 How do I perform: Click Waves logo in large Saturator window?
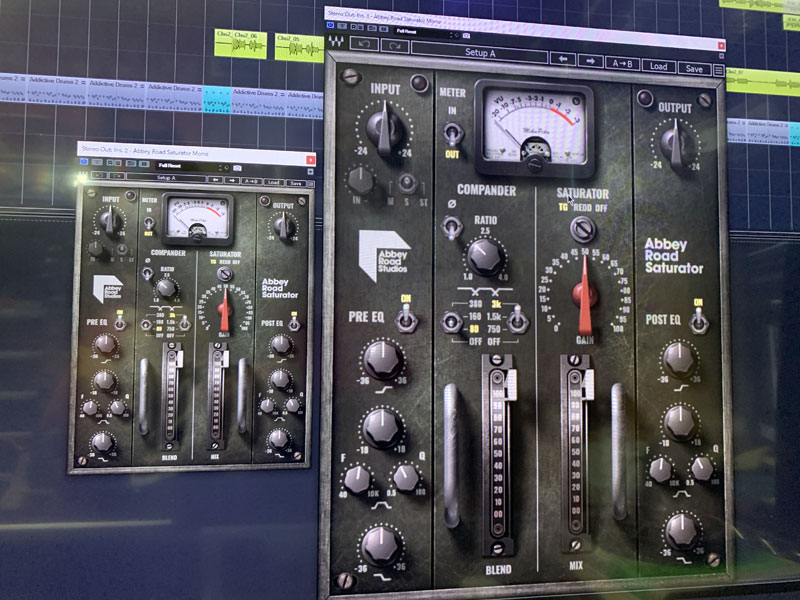pyautogui.click(x=336, y=41)
